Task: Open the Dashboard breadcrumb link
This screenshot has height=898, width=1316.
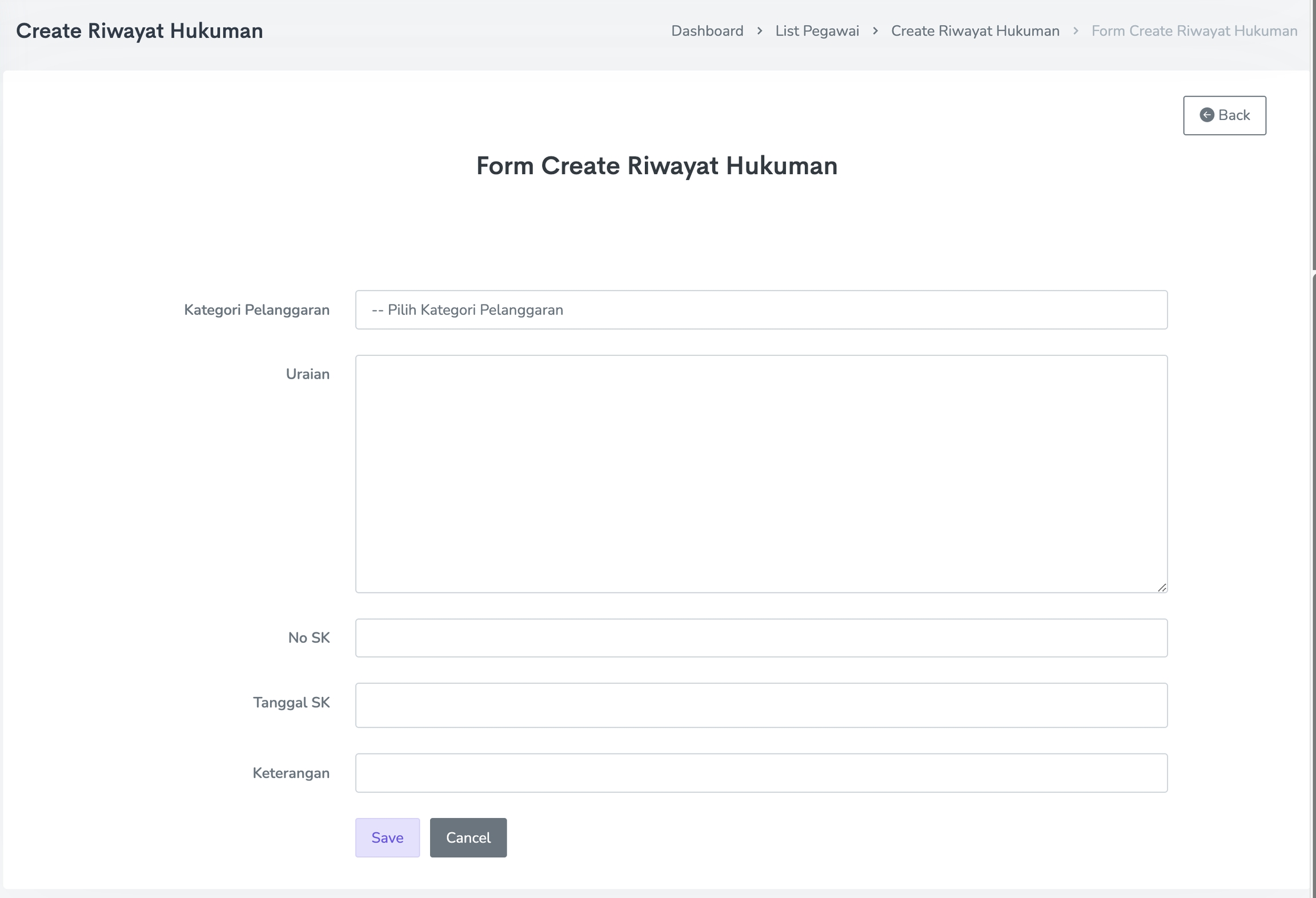Action: [707, 31]
